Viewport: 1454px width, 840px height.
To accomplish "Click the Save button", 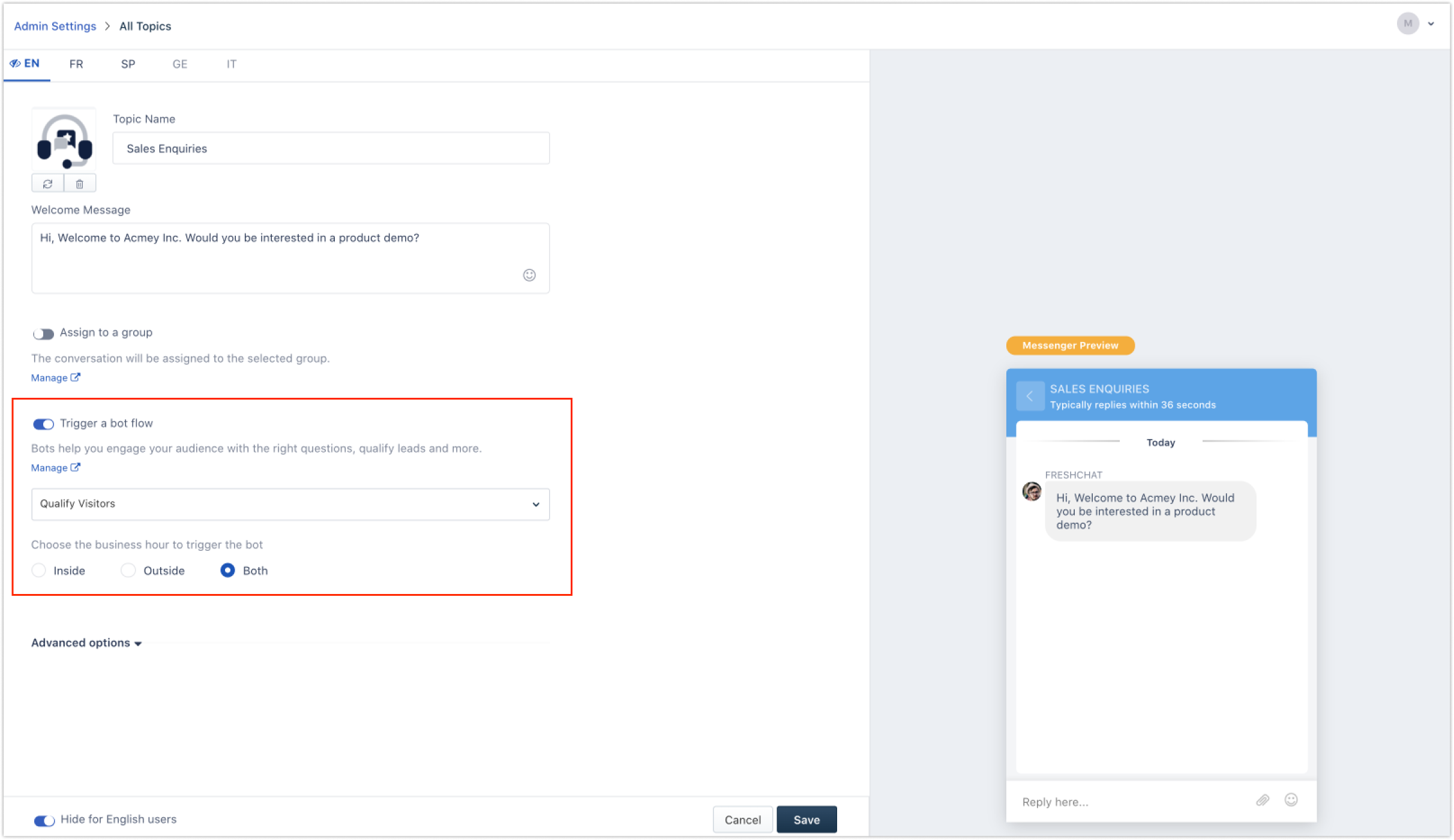I will point(806,820).
